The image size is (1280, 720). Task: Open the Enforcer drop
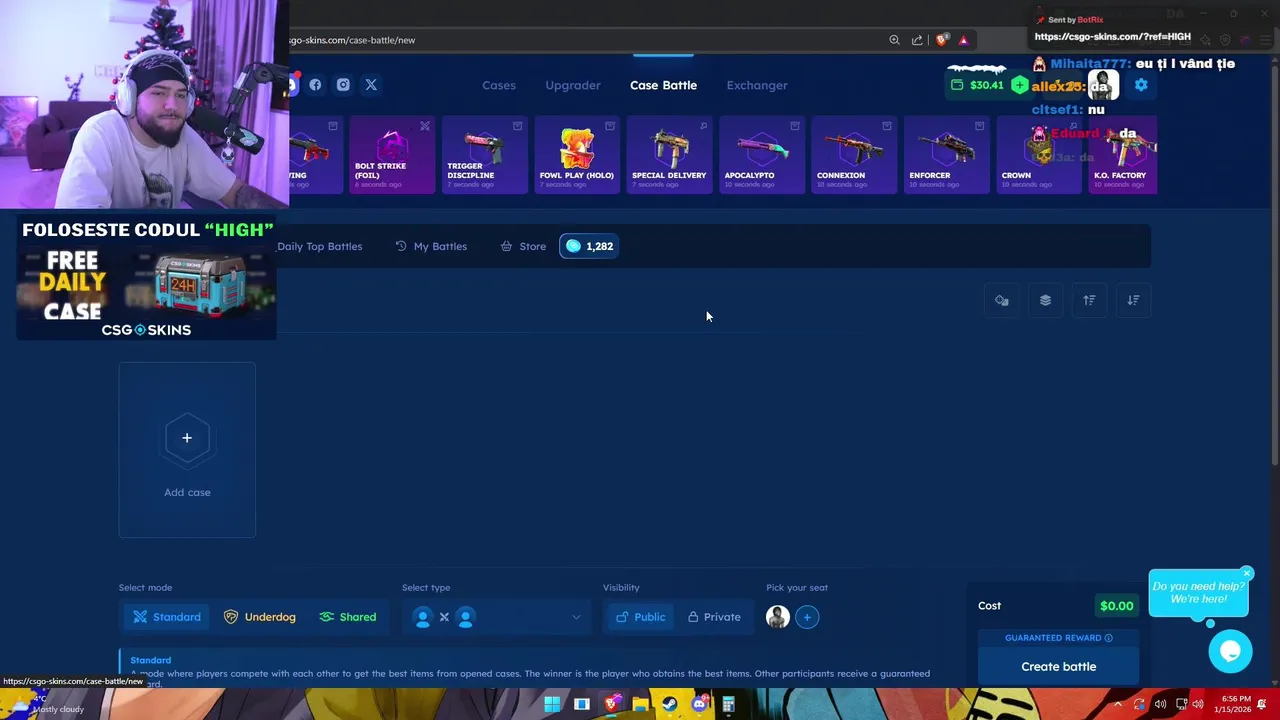[x=946, y=155]
